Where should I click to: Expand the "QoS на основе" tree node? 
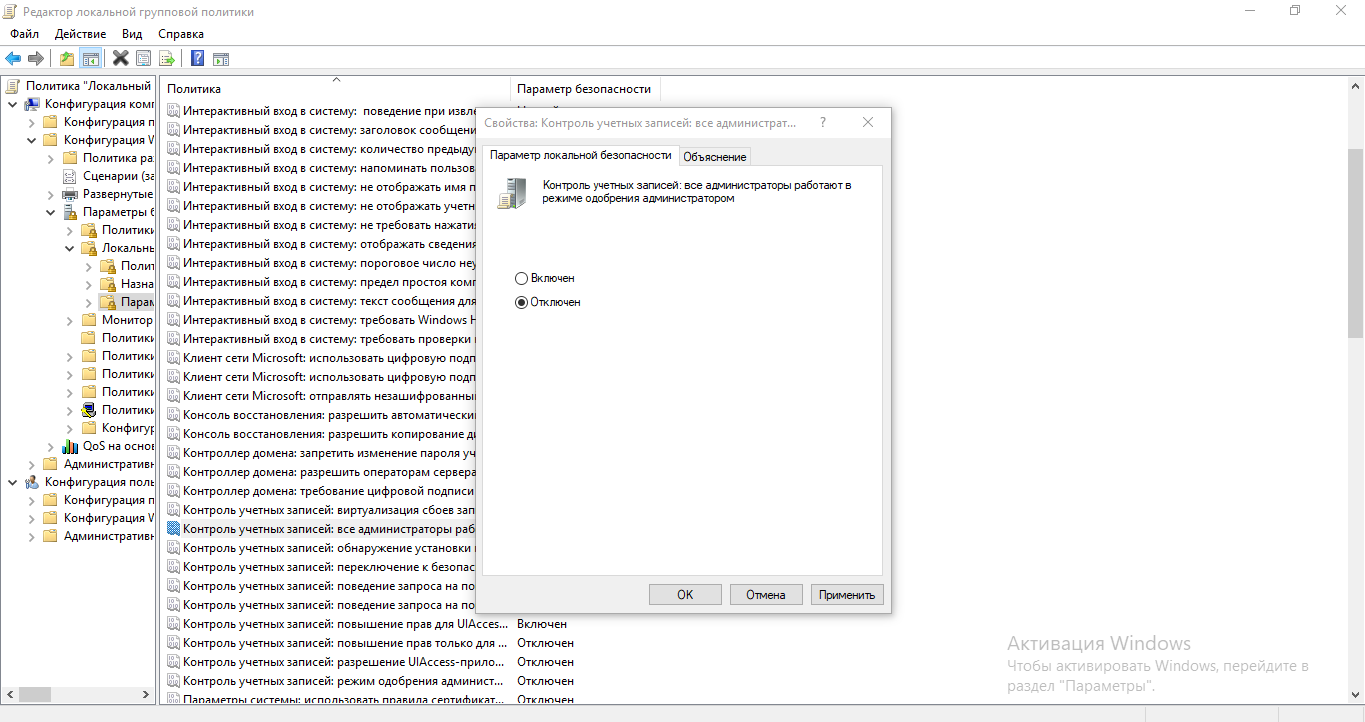(x=50, y=446)
